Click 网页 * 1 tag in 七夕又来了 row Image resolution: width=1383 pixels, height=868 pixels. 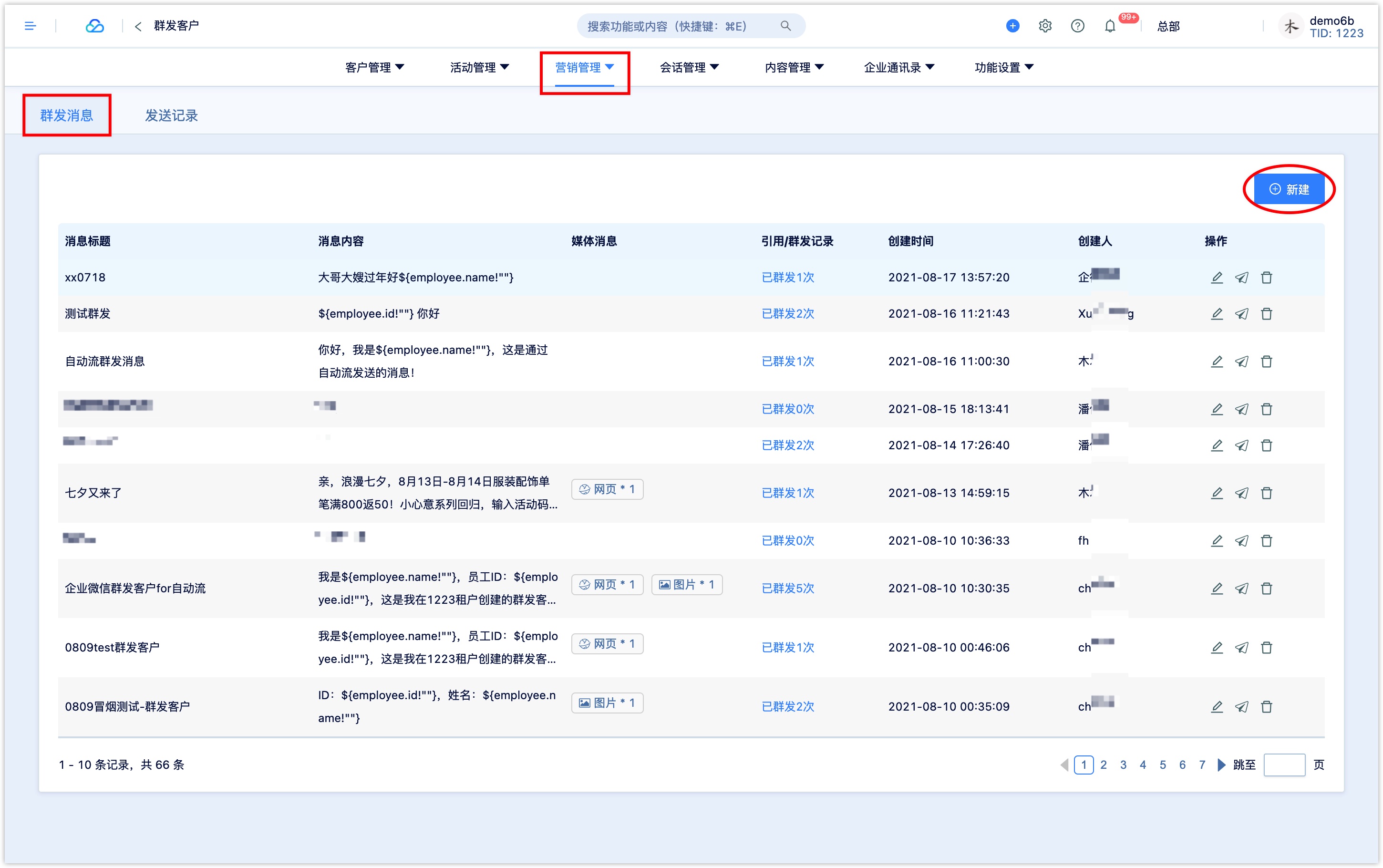pos(607,489)
